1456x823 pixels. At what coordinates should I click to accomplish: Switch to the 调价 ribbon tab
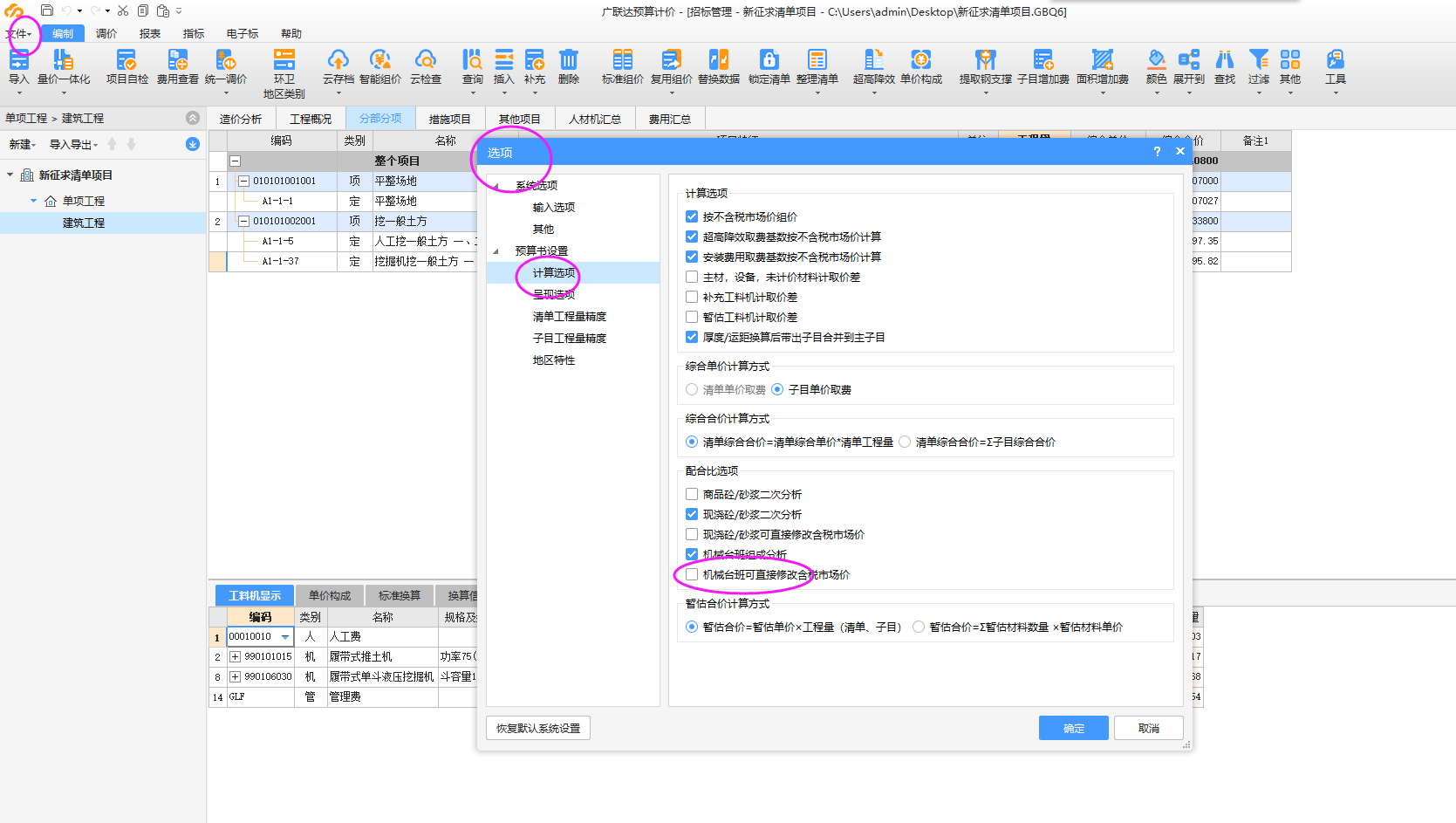point(106,34)
